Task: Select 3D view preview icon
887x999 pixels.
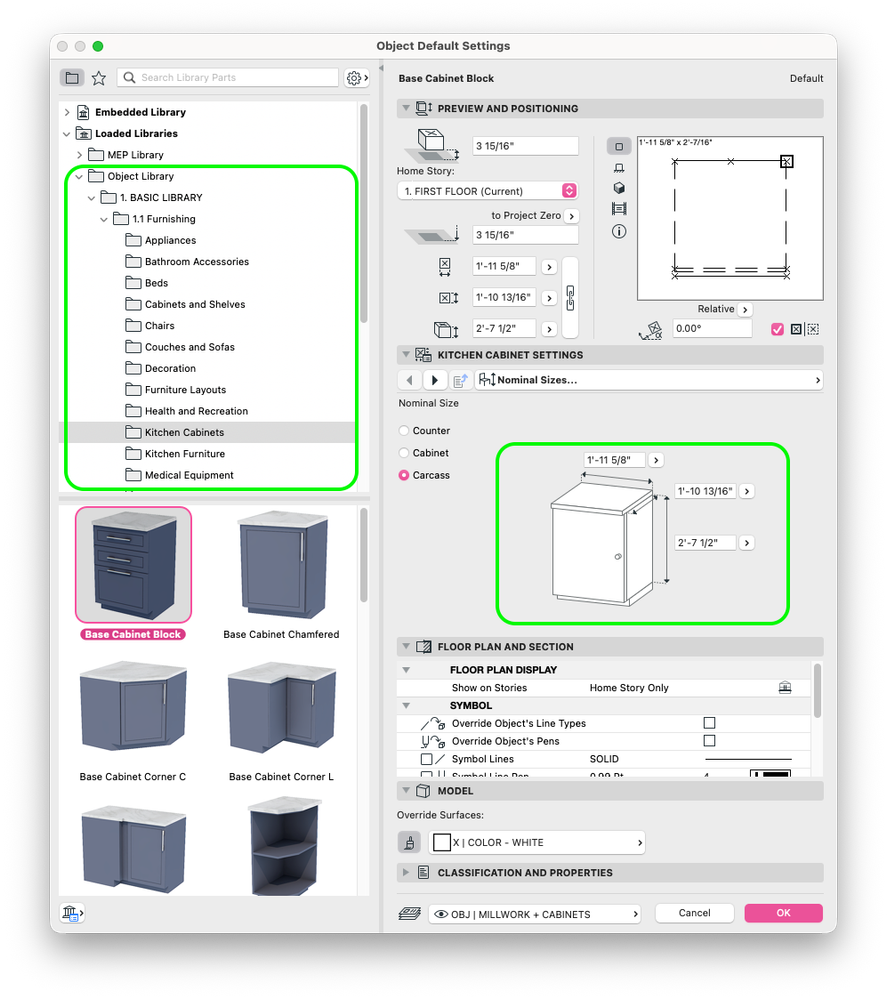Action: [x=619, y=188]
